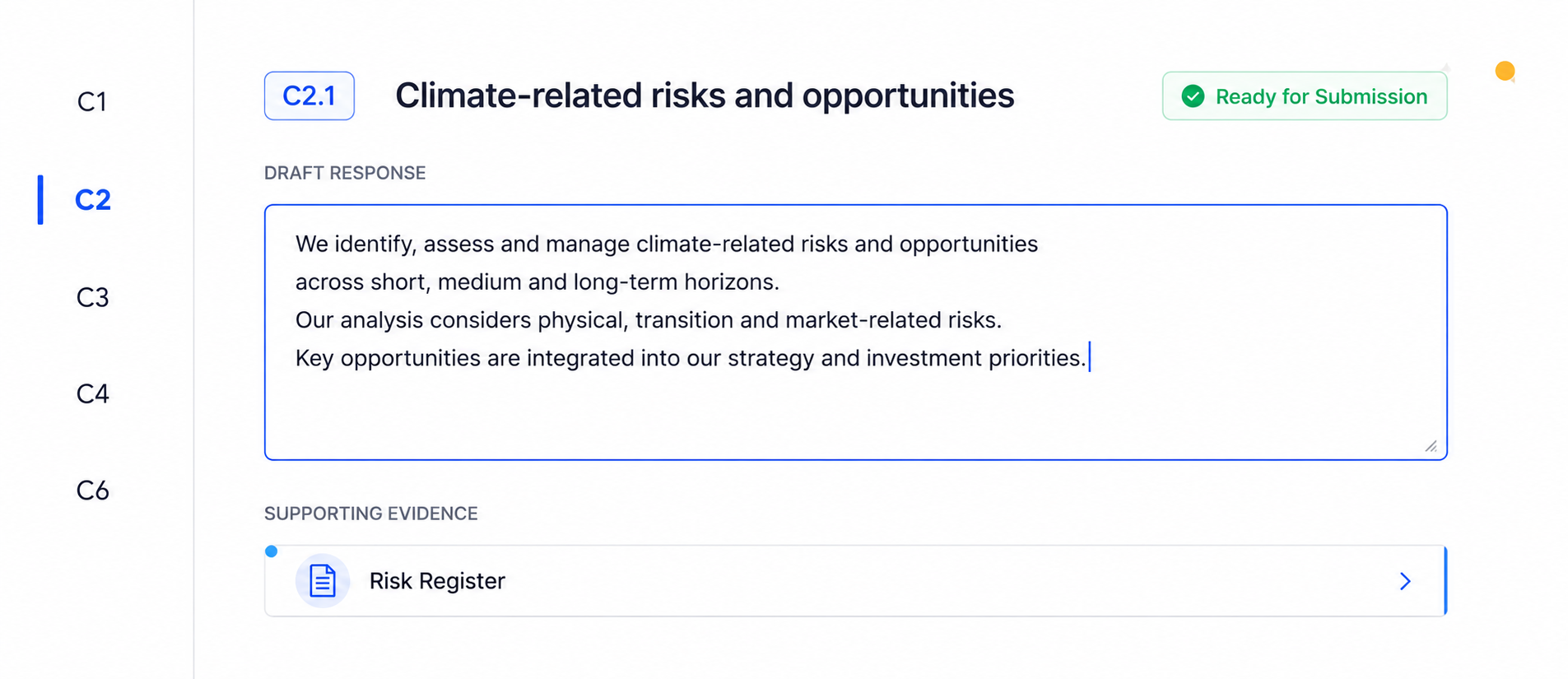Open the C1 section tab
This screenshot has width=1568, height=679.
(92, 102)
